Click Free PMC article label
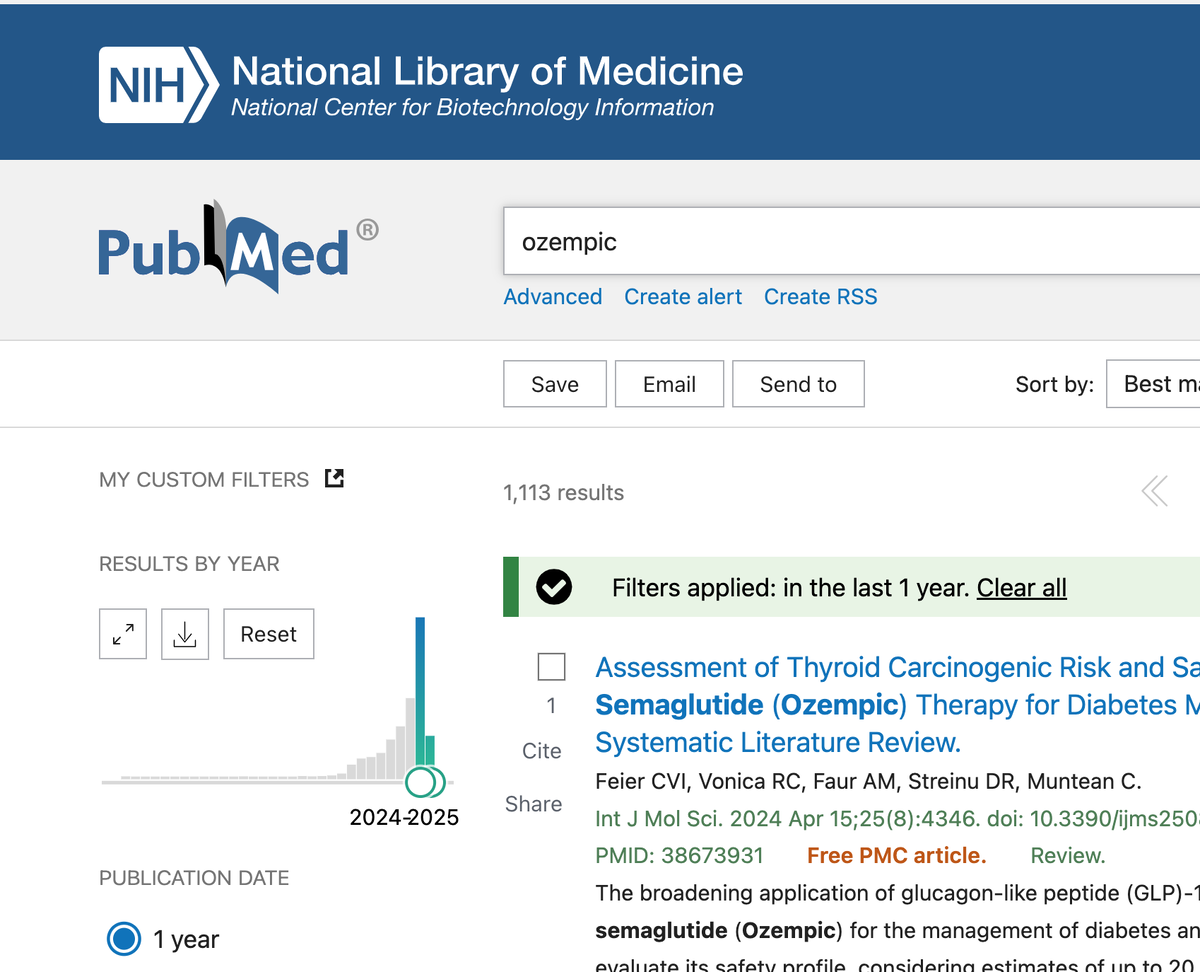Screen dimensions: 1200x972 pos(896,856)
